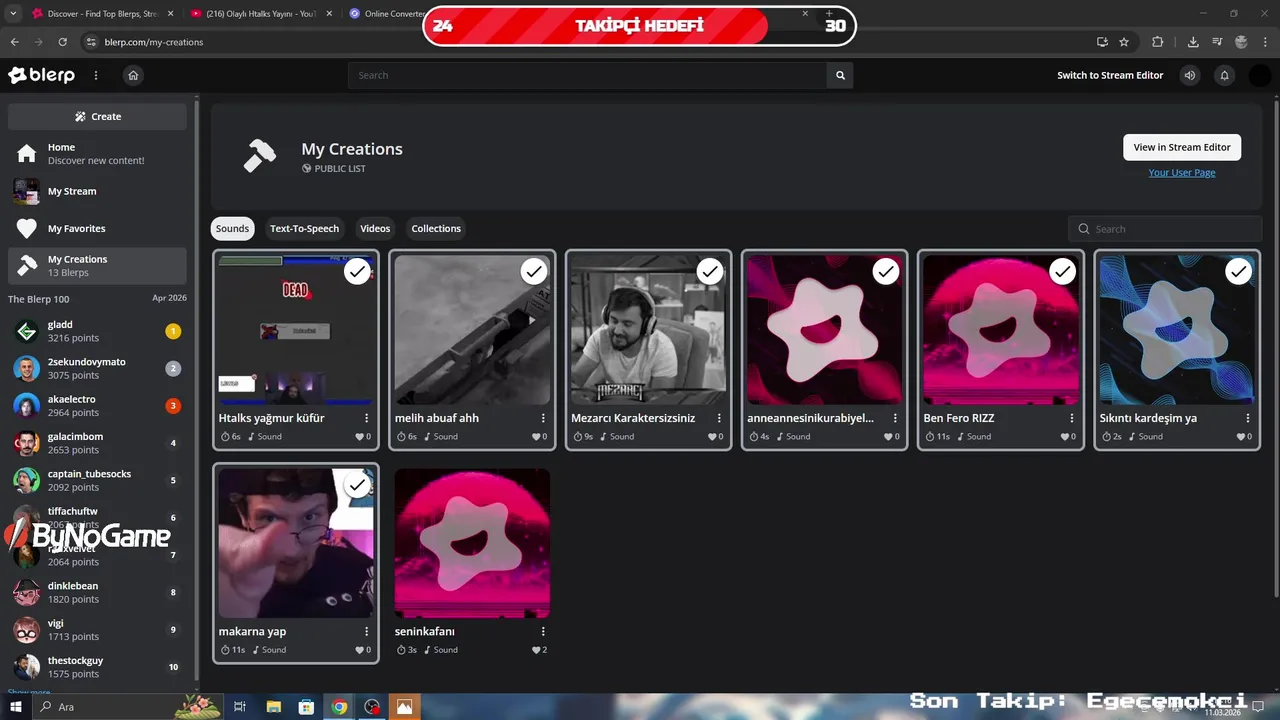Open galacimbom in the Blerp 100 list
The height and width of the screenshot is (720, 1280).
tap(97, 443)
